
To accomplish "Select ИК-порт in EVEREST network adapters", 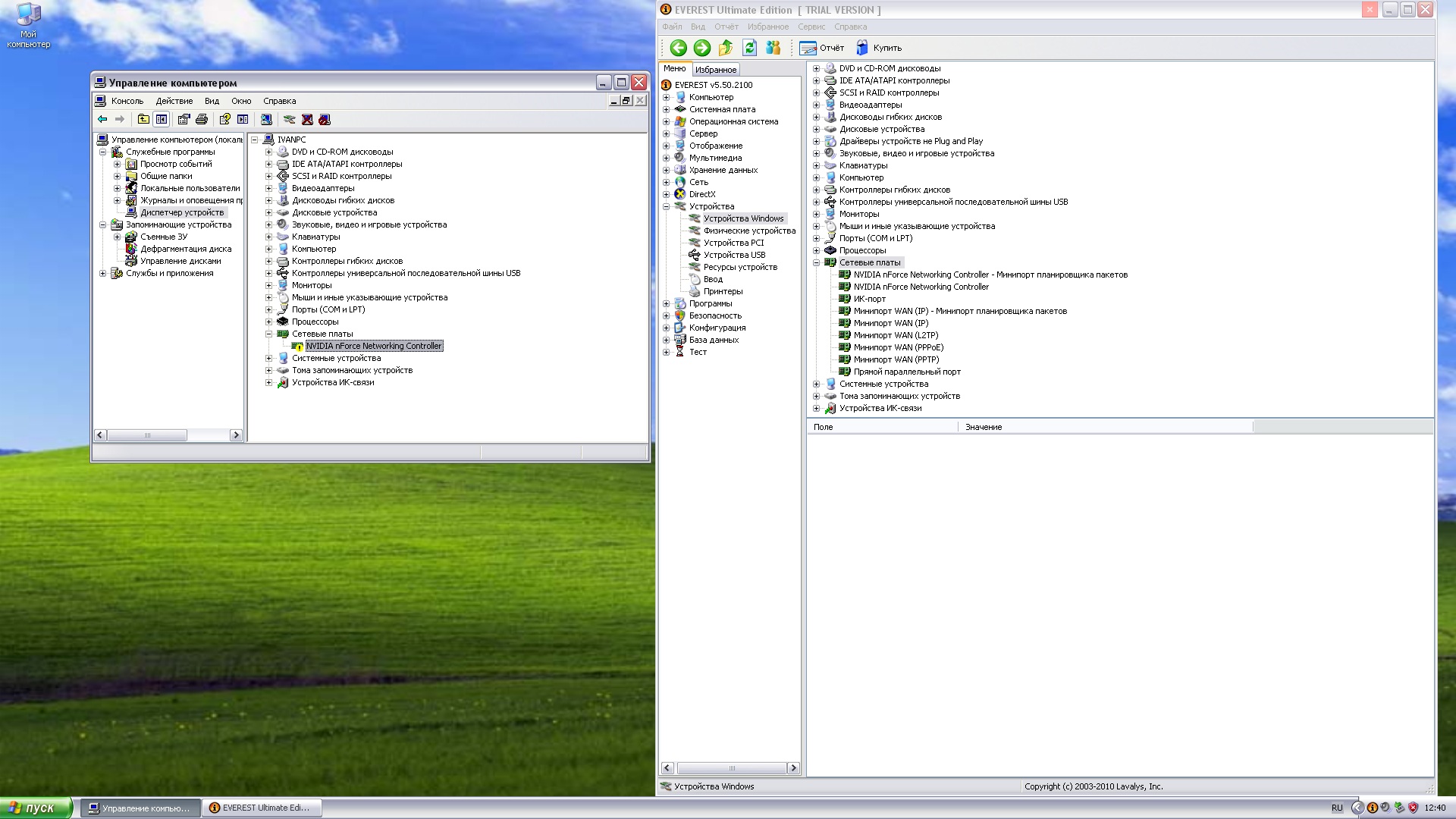I will pos(870,299).
